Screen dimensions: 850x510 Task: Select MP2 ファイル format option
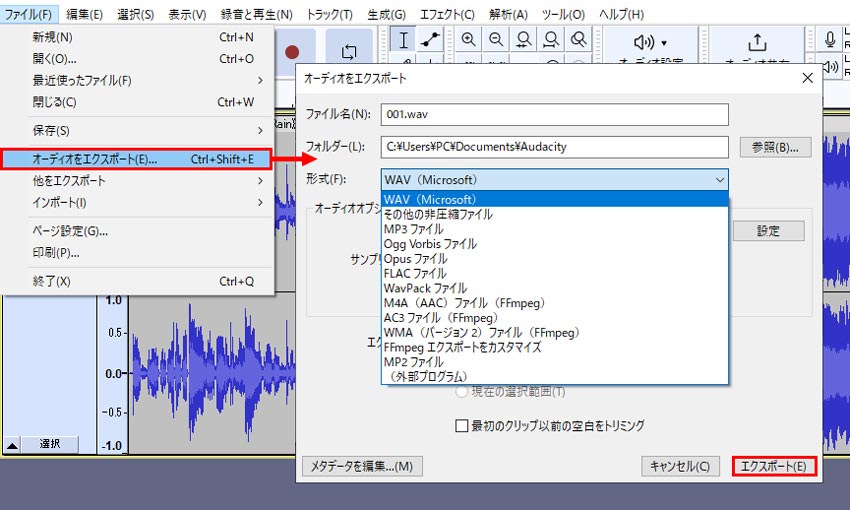pos(555,361)
